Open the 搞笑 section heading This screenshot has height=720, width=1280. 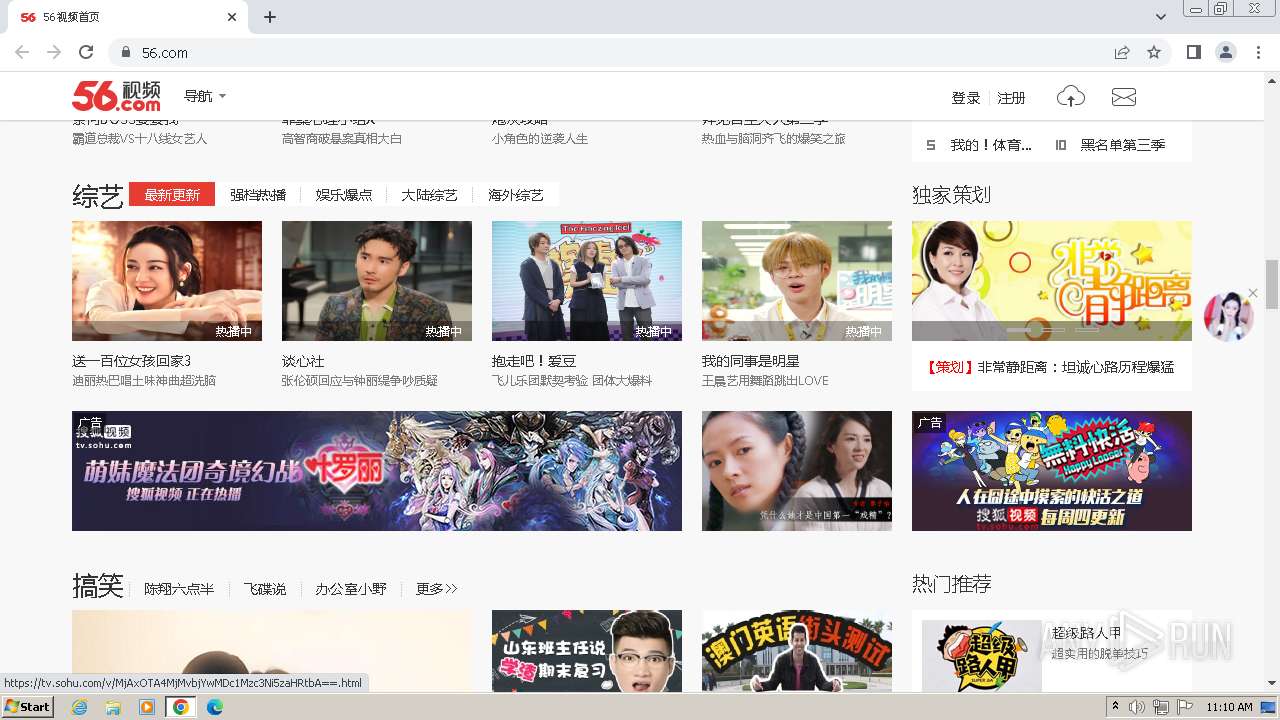pyautogui.click(x=98, y=586)
